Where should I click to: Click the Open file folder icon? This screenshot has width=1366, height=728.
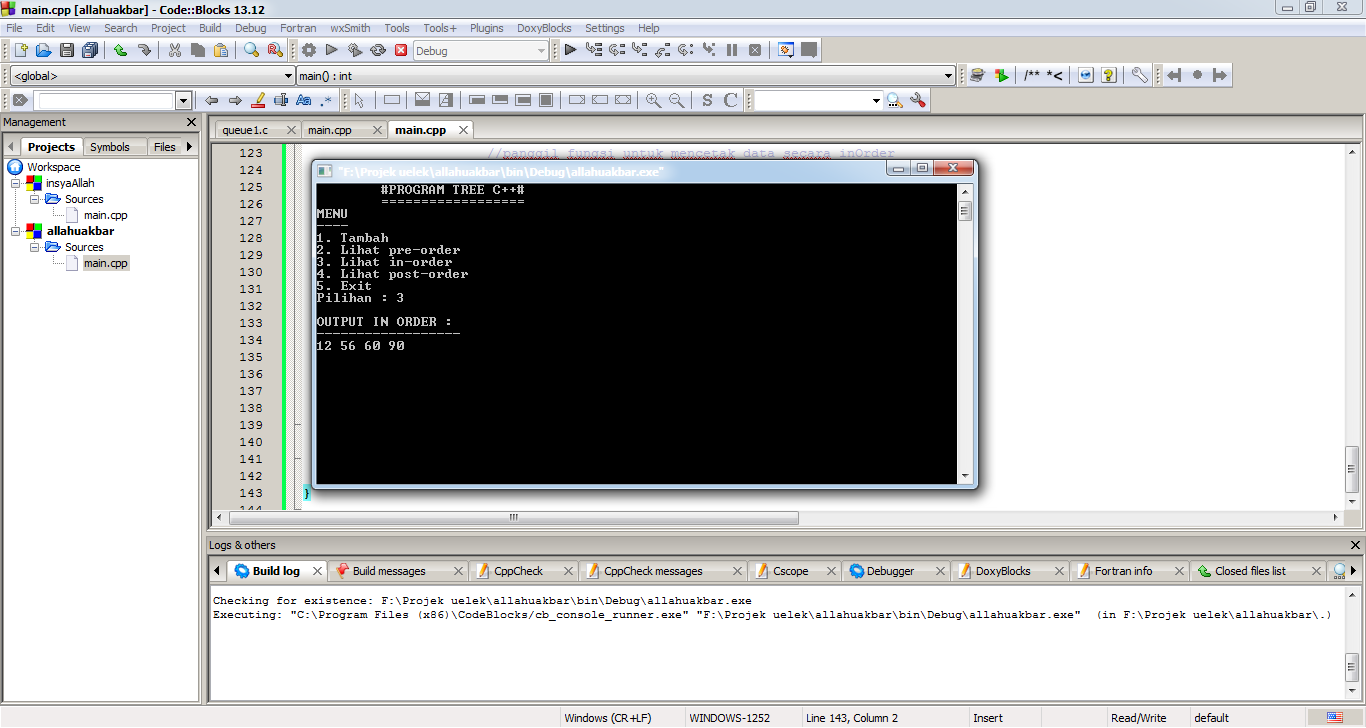coord(44,50)
